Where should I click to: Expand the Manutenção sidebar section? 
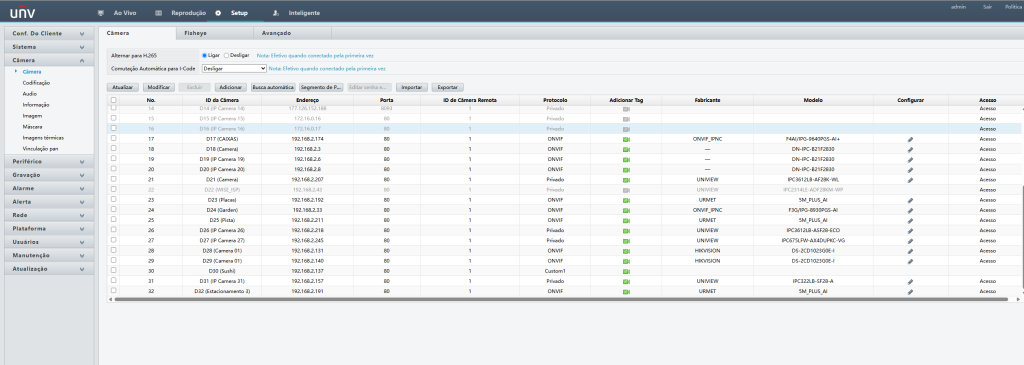click(x=49, y=255)
